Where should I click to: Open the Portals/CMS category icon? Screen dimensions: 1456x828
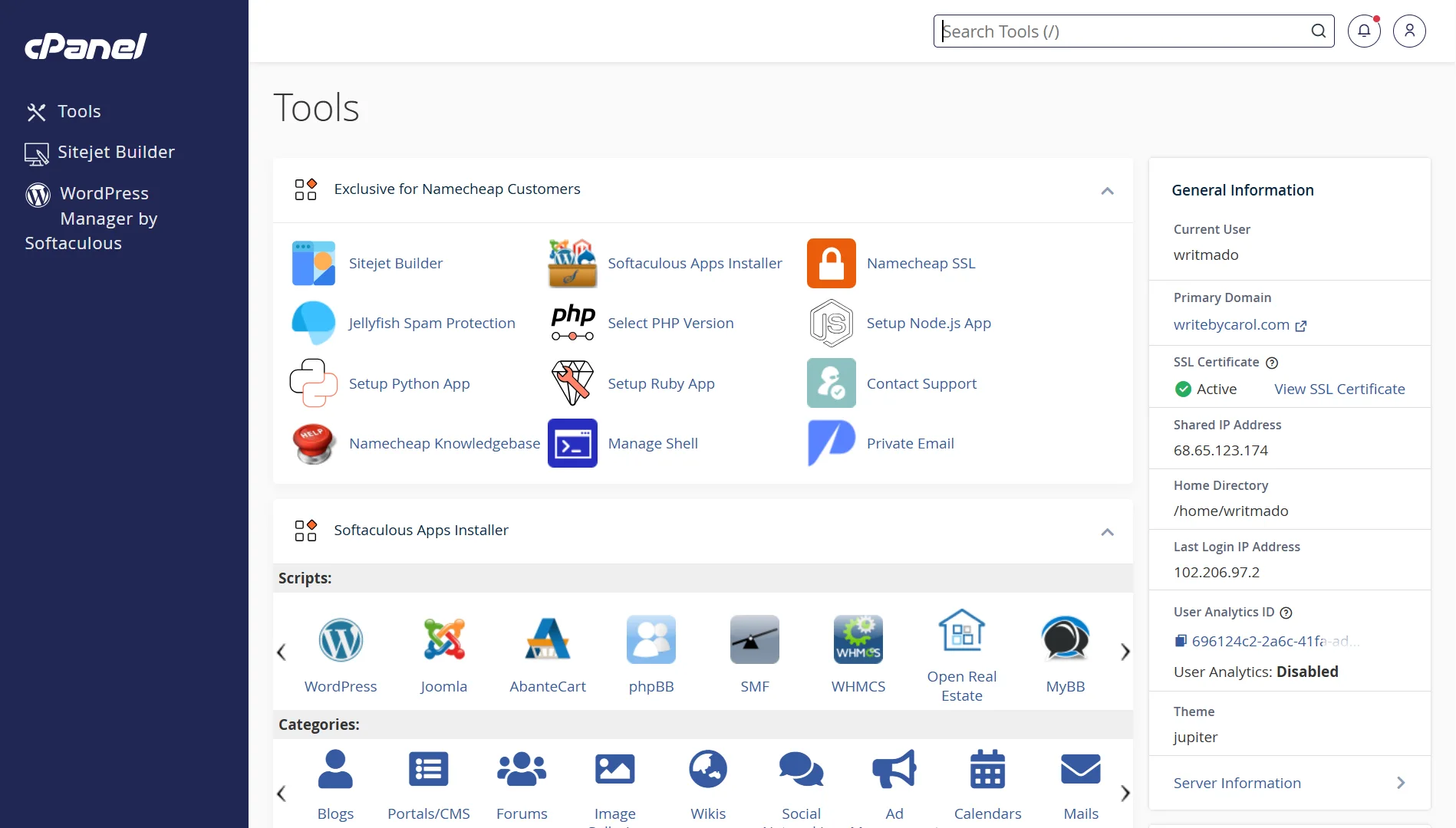click(x=429, y=769)
